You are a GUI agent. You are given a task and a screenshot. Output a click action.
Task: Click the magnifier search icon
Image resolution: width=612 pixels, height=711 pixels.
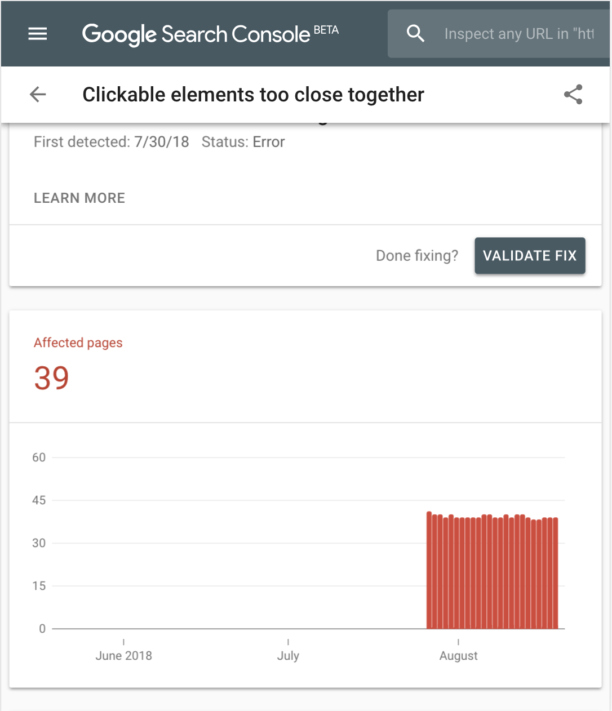416,33
